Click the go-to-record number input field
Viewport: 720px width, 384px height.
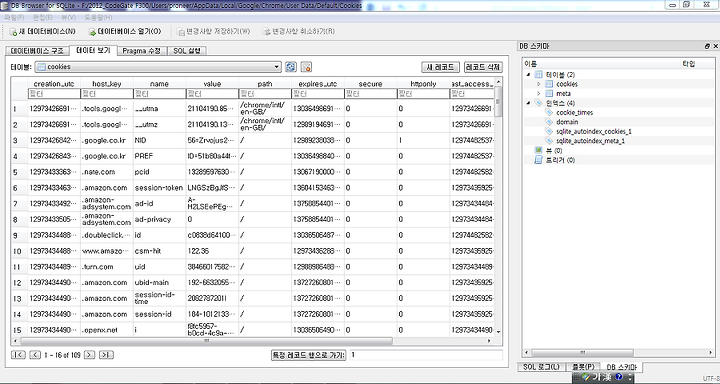coord(426,355)
